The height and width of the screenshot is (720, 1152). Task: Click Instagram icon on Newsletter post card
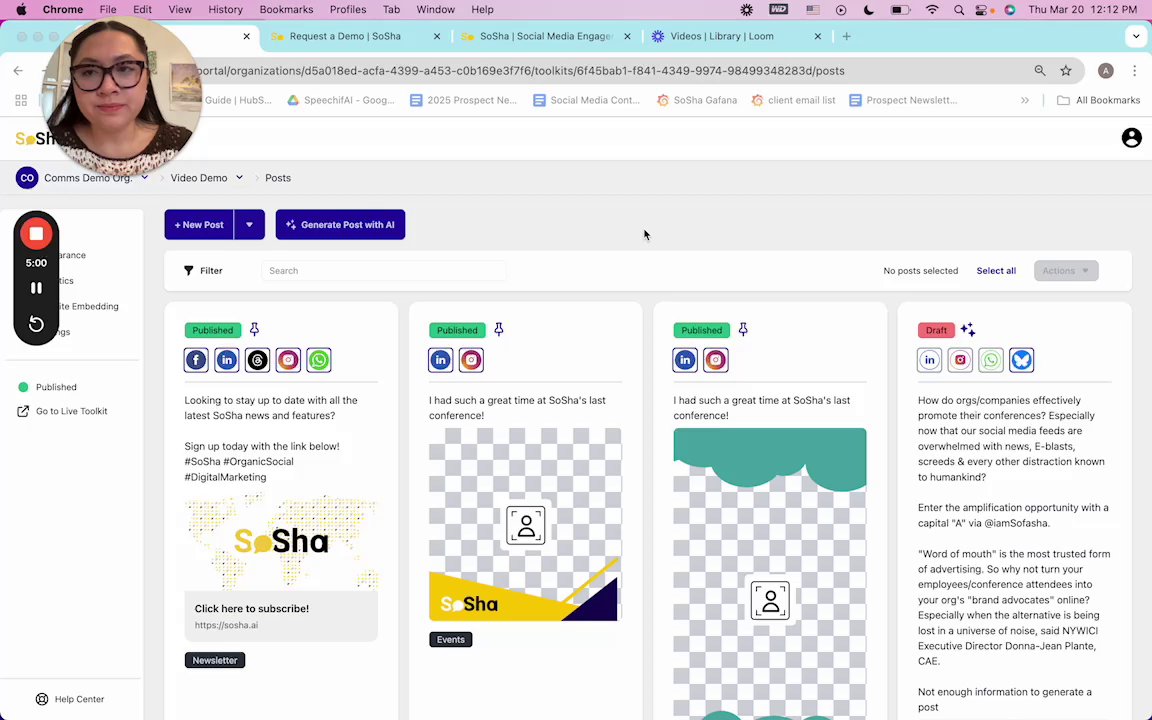pyautogui.click(x=288, y=360)
